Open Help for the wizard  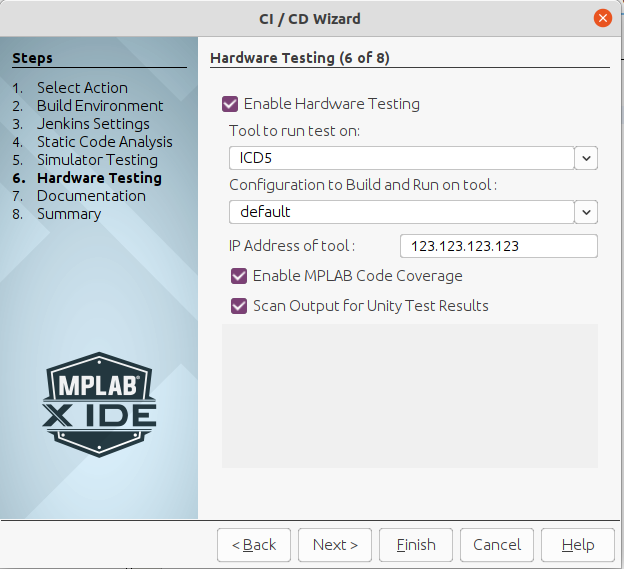[x=578, y=545]
